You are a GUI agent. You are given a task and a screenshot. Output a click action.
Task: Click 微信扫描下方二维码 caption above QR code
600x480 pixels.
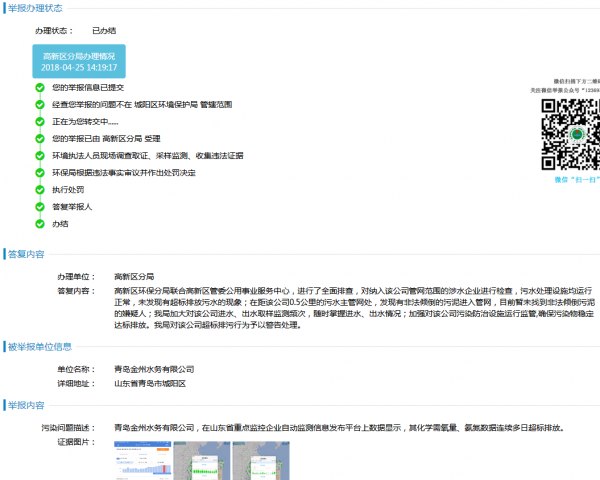577,82
